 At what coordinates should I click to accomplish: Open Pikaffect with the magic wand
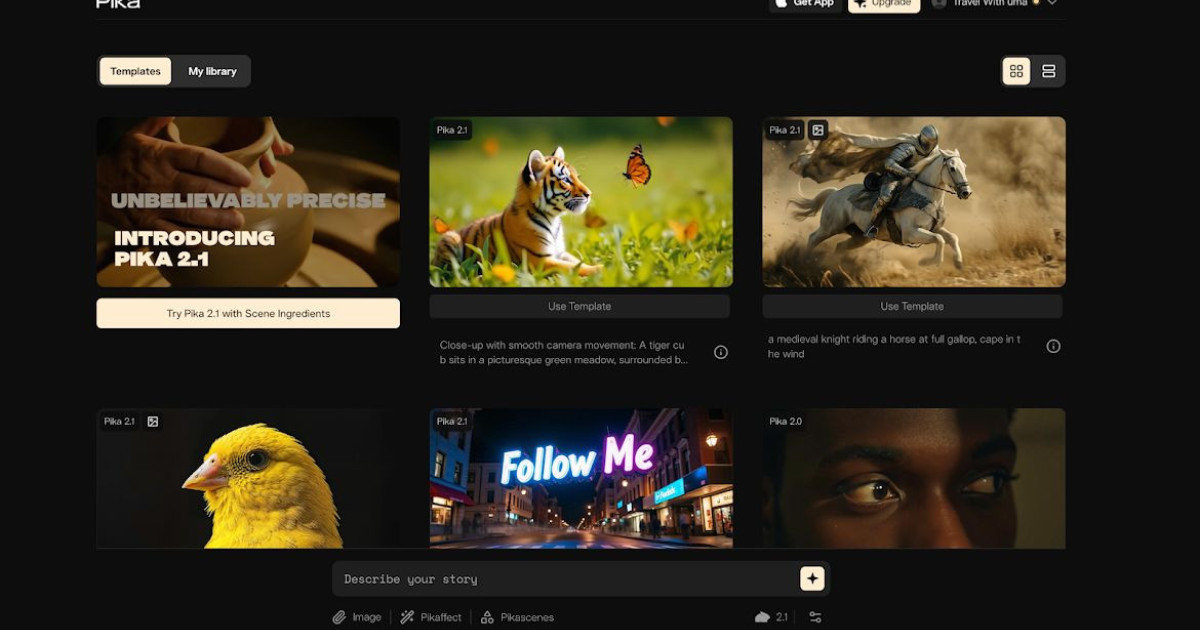pyautogui.click(x=431, y=617)
